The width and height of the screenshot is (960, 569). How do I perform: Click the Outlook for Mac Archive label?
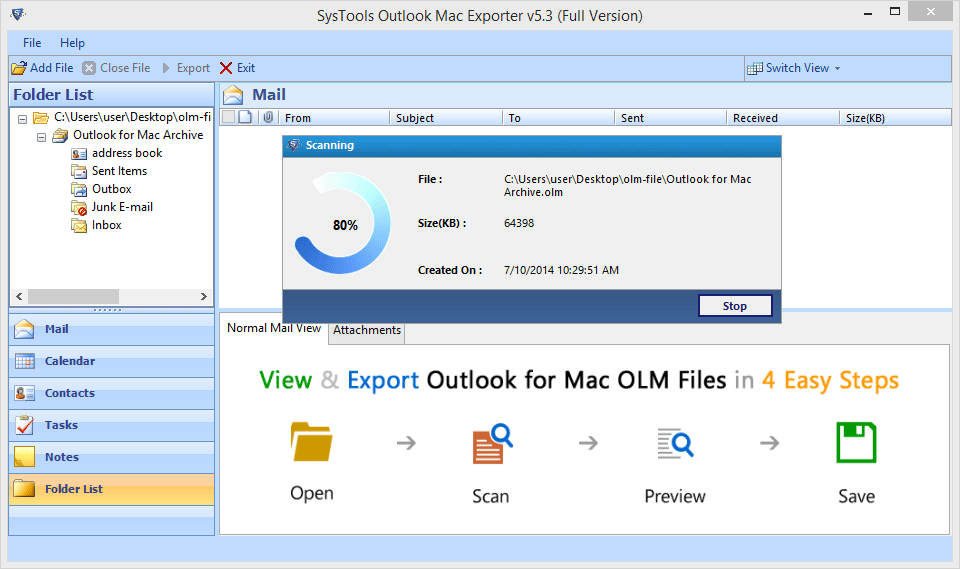coord(138,135)
